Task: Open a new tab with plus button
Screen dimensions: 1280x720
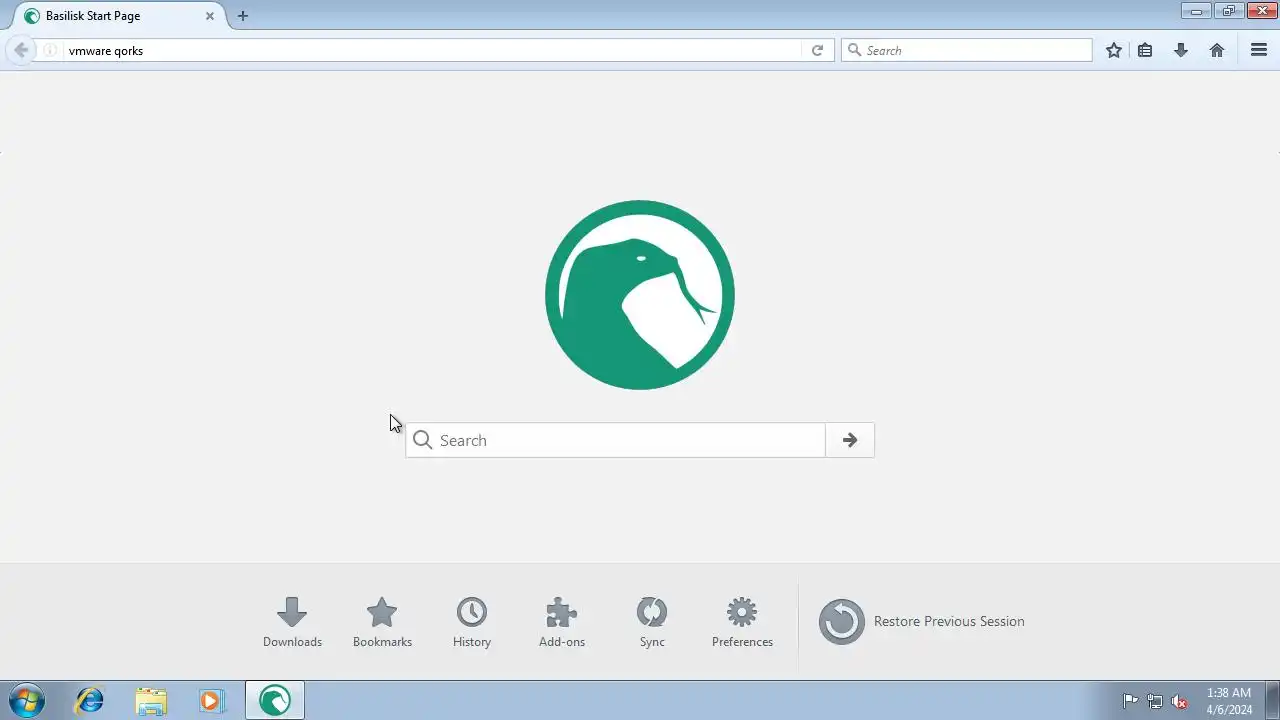Action: coord(242,16)
